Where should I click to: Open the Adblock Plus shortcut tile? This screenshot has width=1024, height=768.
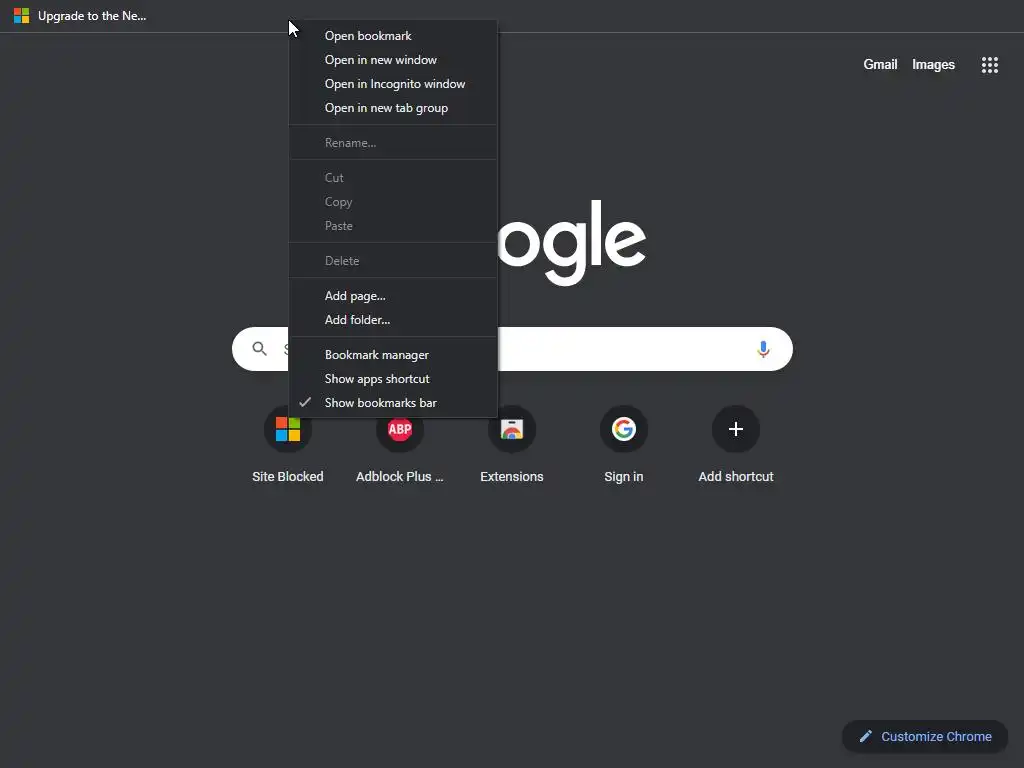click(x=400, y=430)
